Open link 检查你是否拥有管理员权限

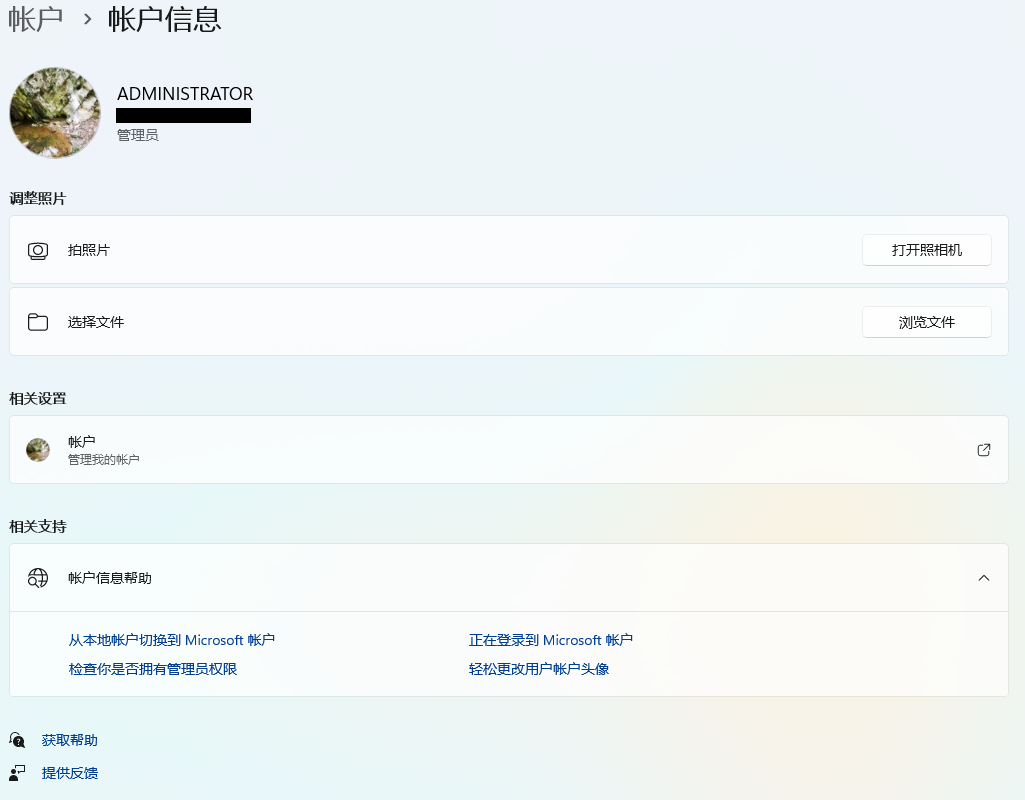coord(152,669)
